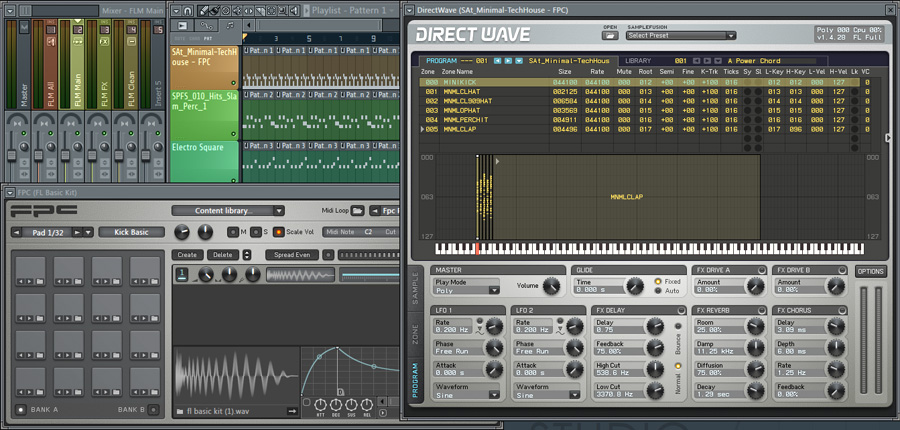The height and width of the screenshot is (430, 900).
Task: Switch to the SAMPLE tab
Action: tap(416, 287)
